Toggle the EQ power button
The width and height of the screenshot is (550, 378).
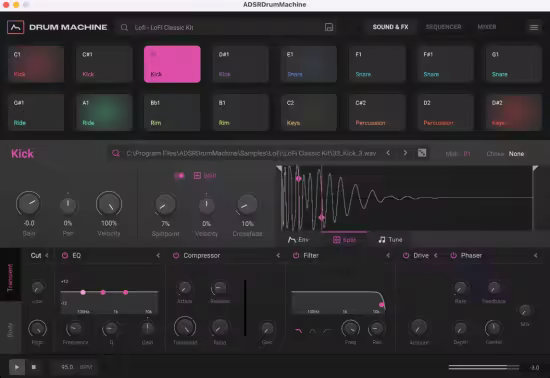(x=65, y=255)
